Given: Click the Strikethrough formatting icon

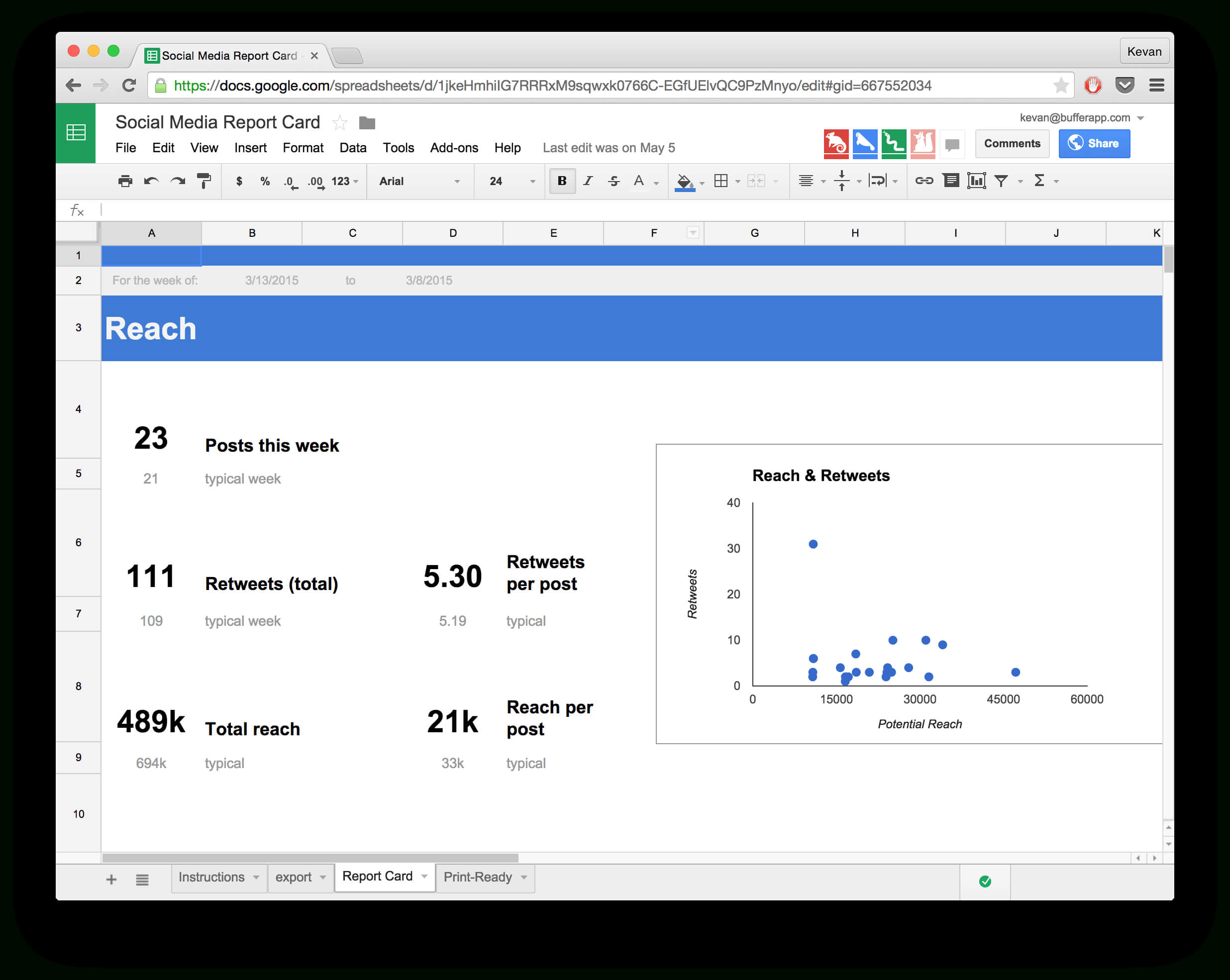Looking at the screenshot, I should 615,180.
